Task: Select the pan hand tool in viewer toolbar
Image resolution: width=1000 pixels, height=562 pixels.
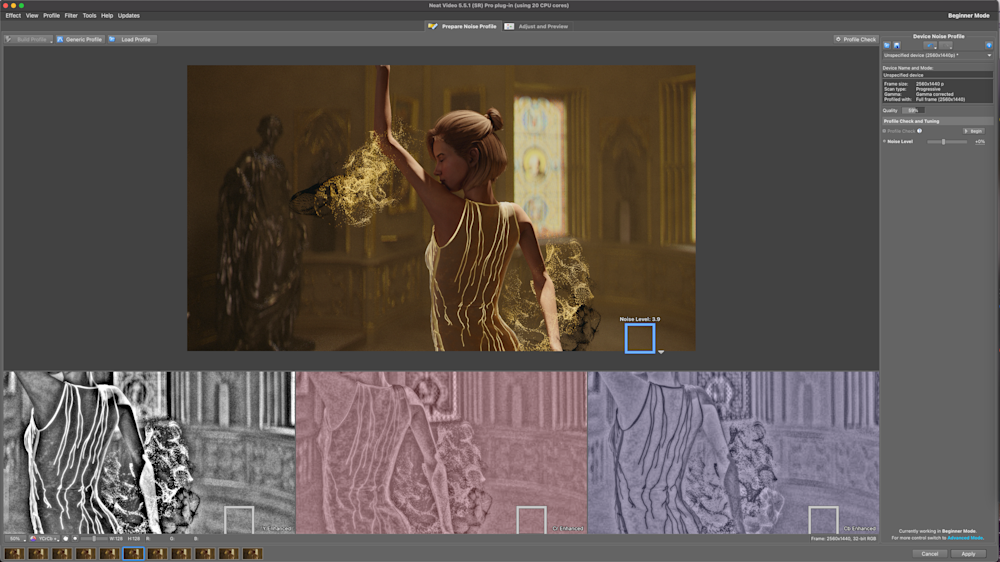Action: (x=66, y=538)
